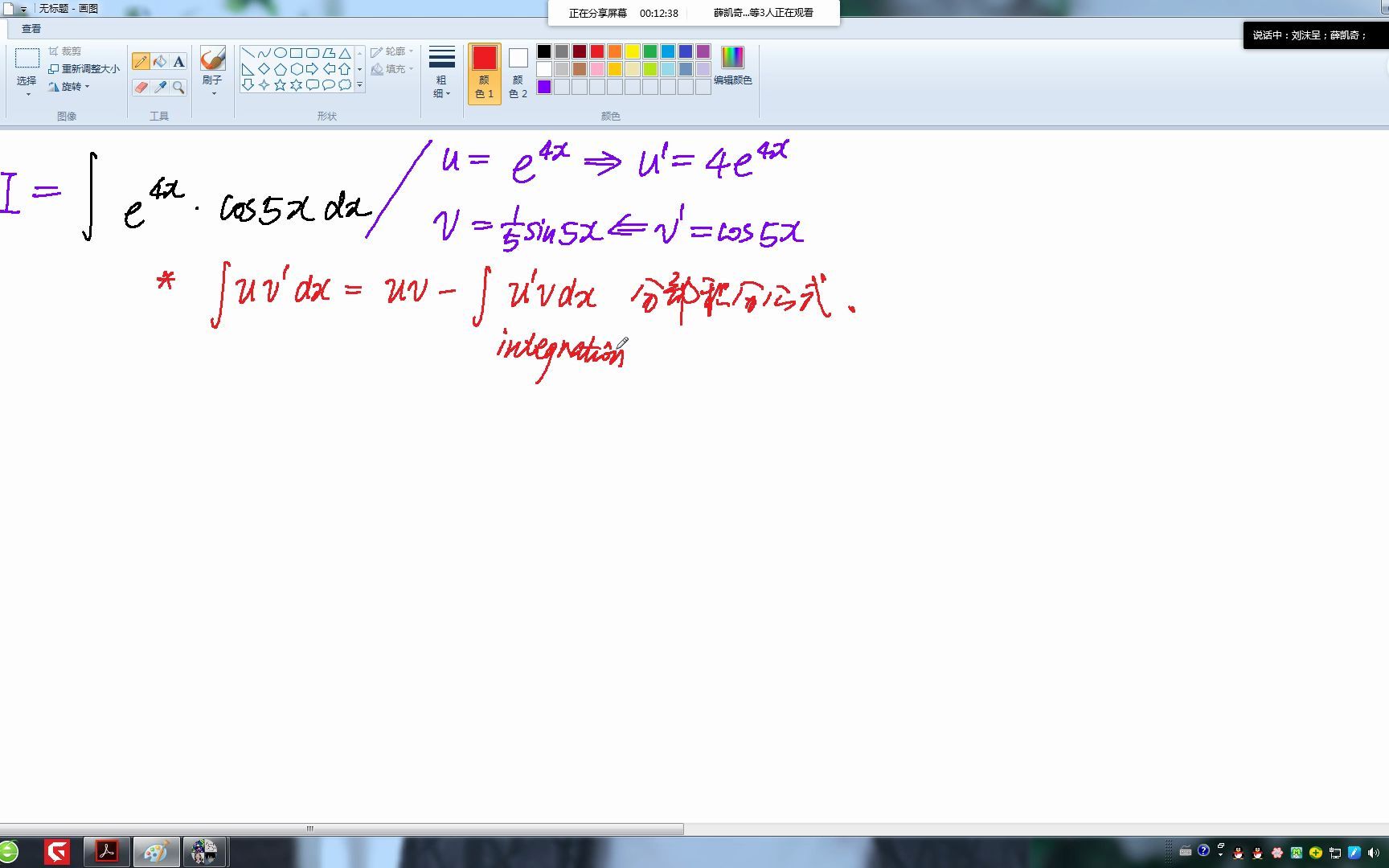
Task: Pick the black color swatch
Action: point(544,51)
